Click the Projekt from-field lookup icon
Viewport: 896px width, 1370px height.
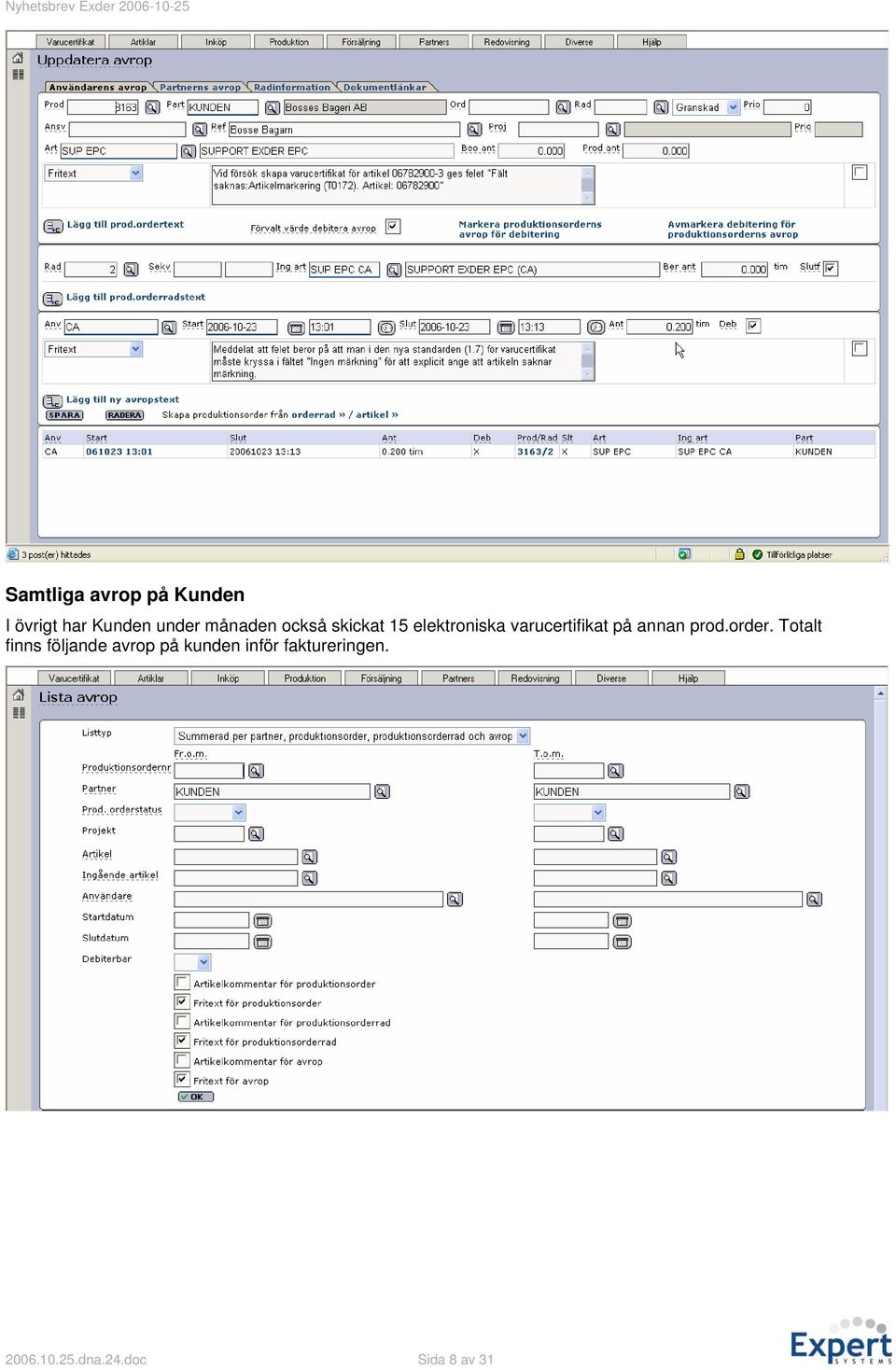click(256, 834)
